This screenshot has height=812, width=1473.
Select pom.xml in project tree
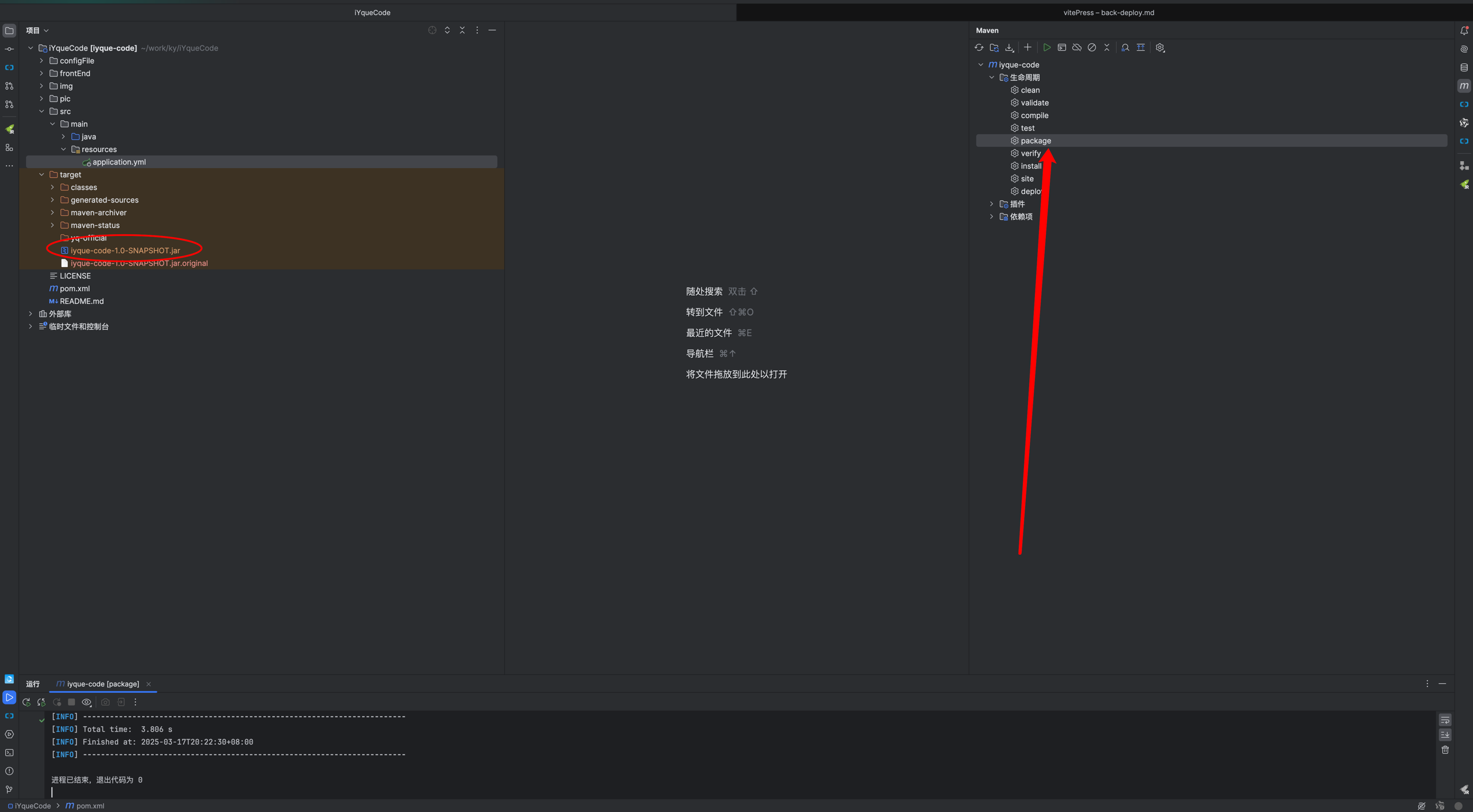click(x=74, y=288)
